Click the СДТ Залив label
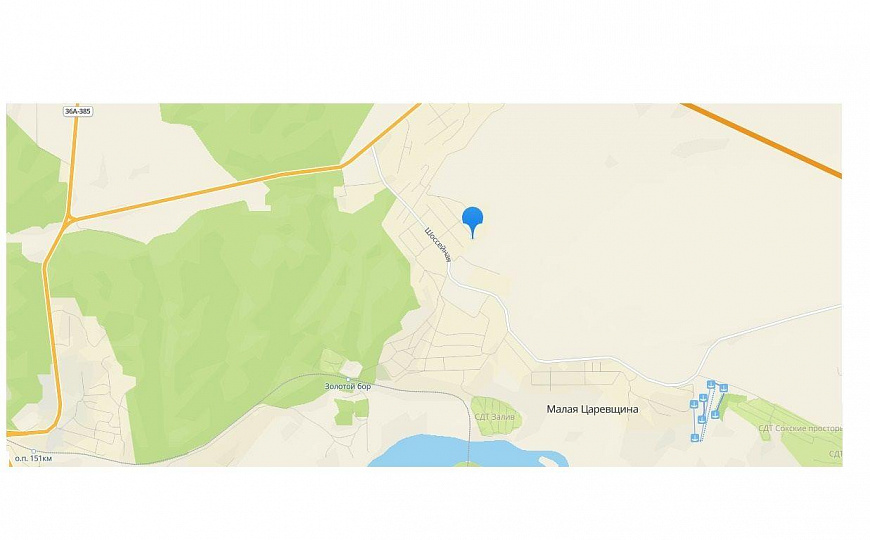 pyautogui.click(x=494, y=417)
